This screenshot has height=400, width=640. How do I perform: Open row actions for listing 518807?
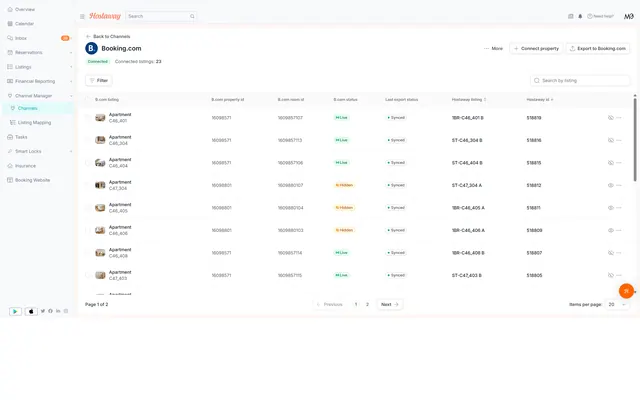pos(619,253)
